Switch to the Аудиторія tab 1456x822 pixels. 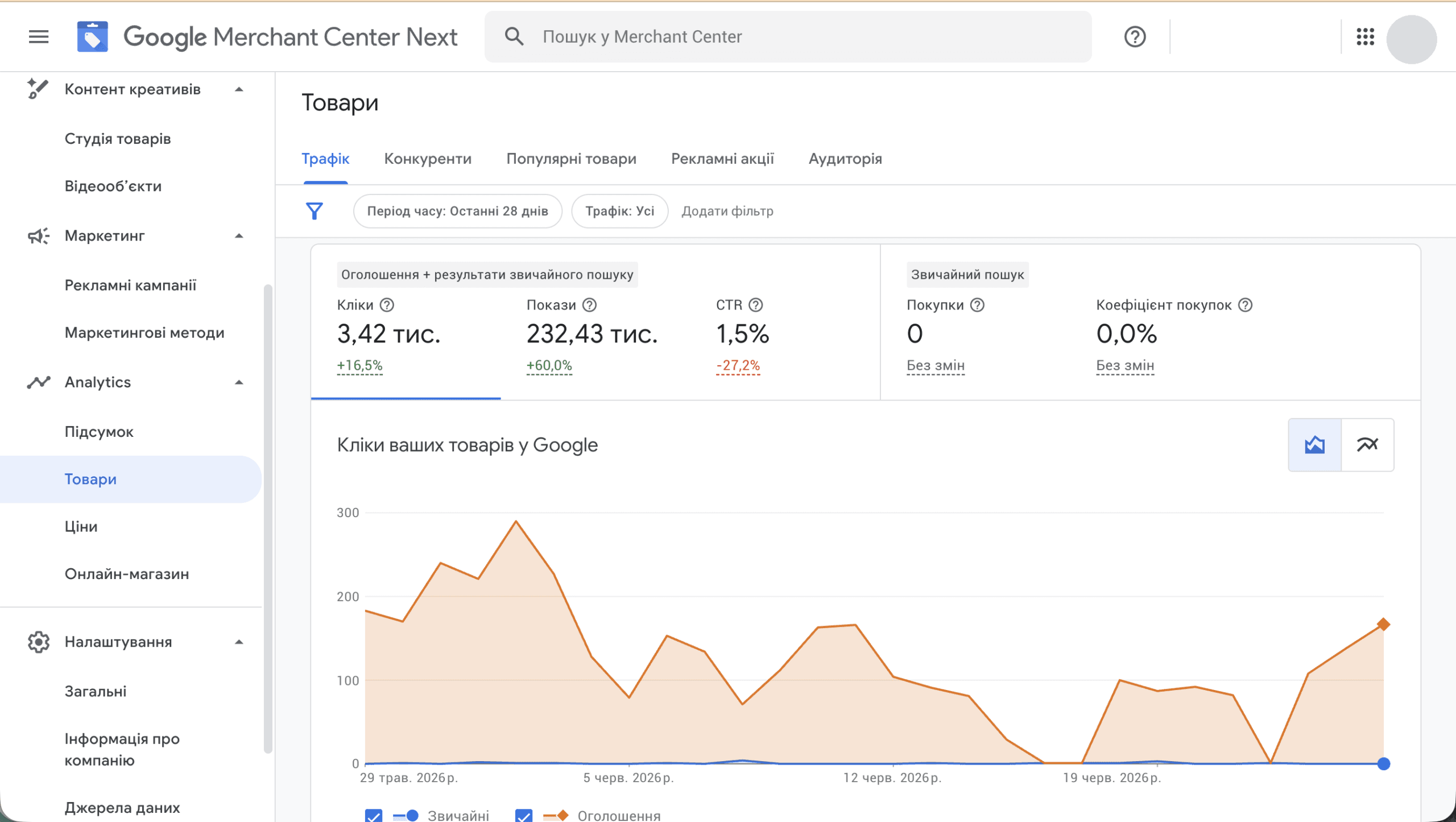[x=845, y=159]
